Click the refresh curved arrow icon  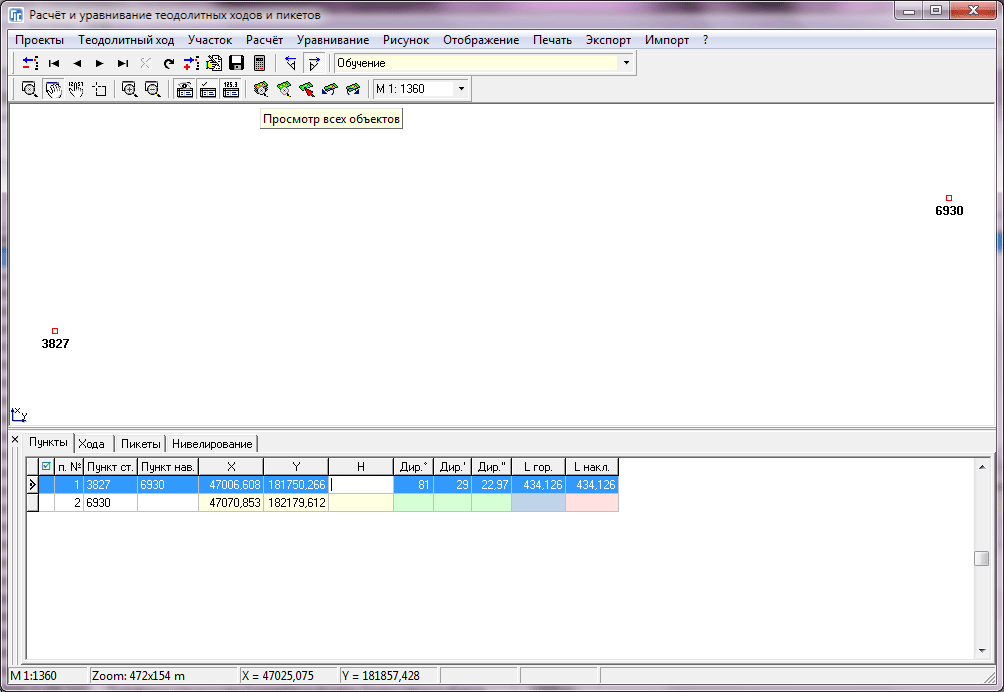169,63
